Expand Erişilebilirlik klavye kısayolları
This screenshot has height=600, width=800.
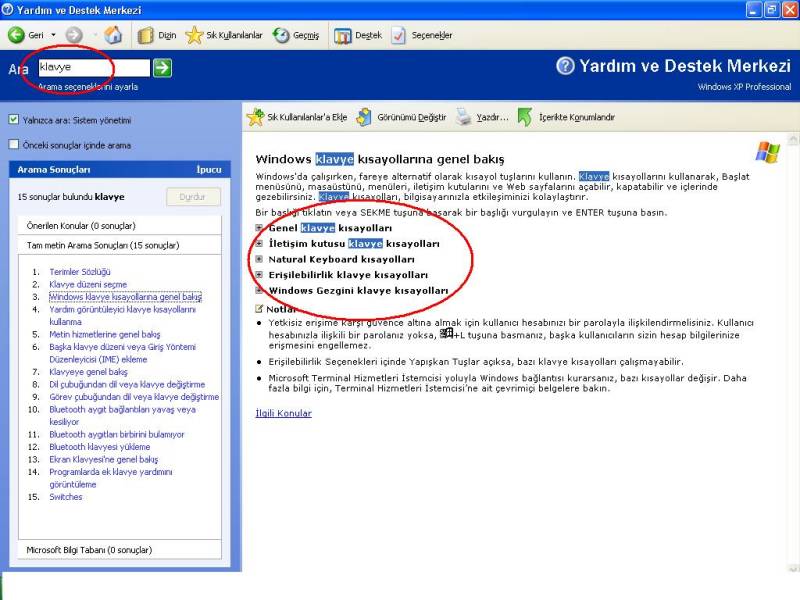(x=259, y=274)
